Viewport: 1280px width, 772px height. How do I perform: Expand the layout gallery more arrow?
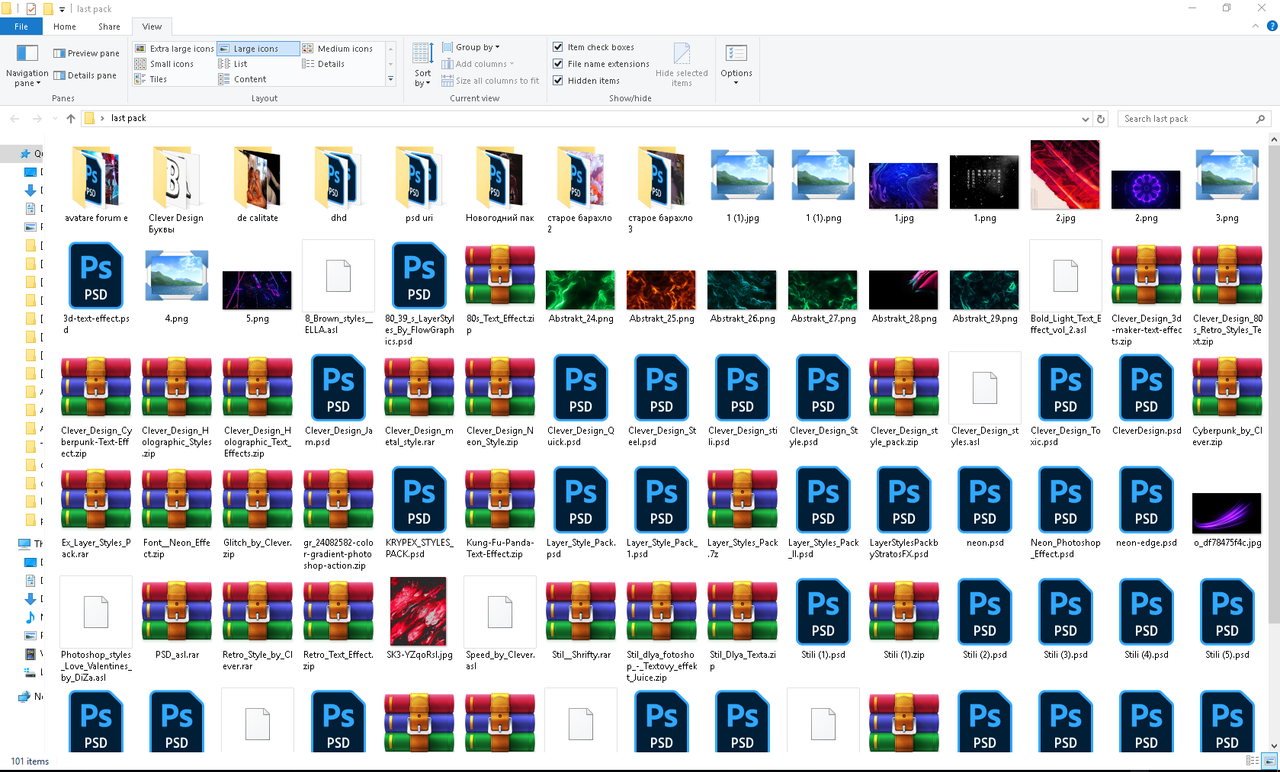[389, 80]
